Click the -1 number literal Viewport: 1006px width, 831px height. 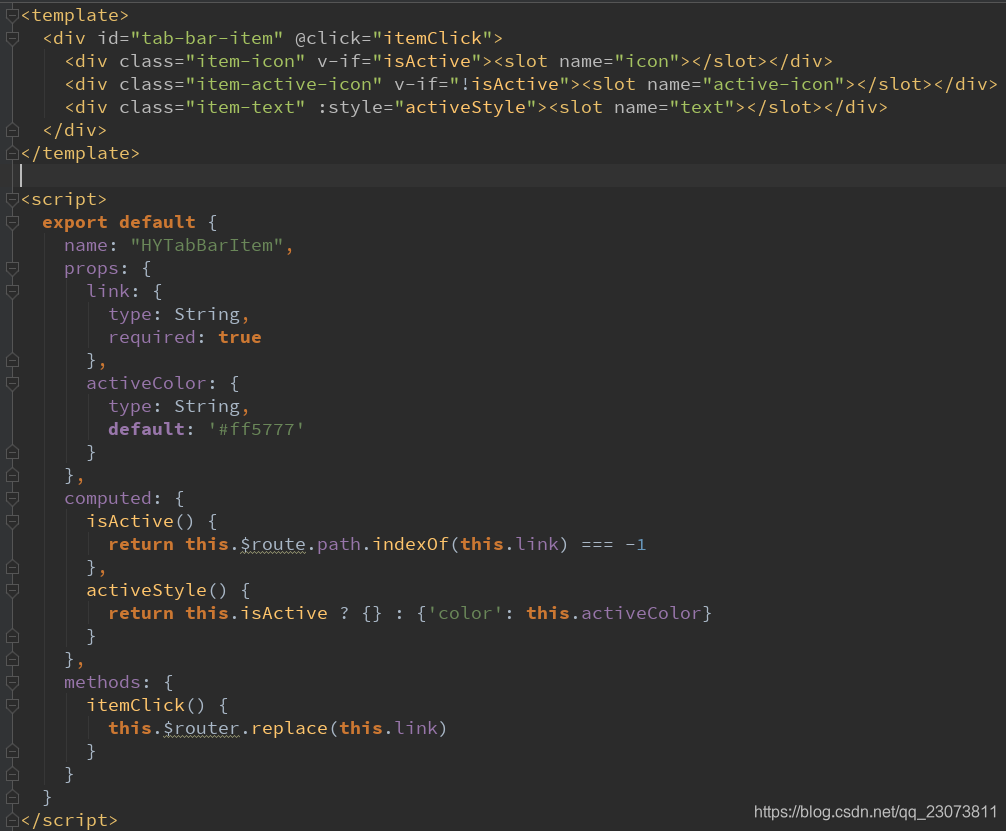pyautogui.click(x=635, y=545)
